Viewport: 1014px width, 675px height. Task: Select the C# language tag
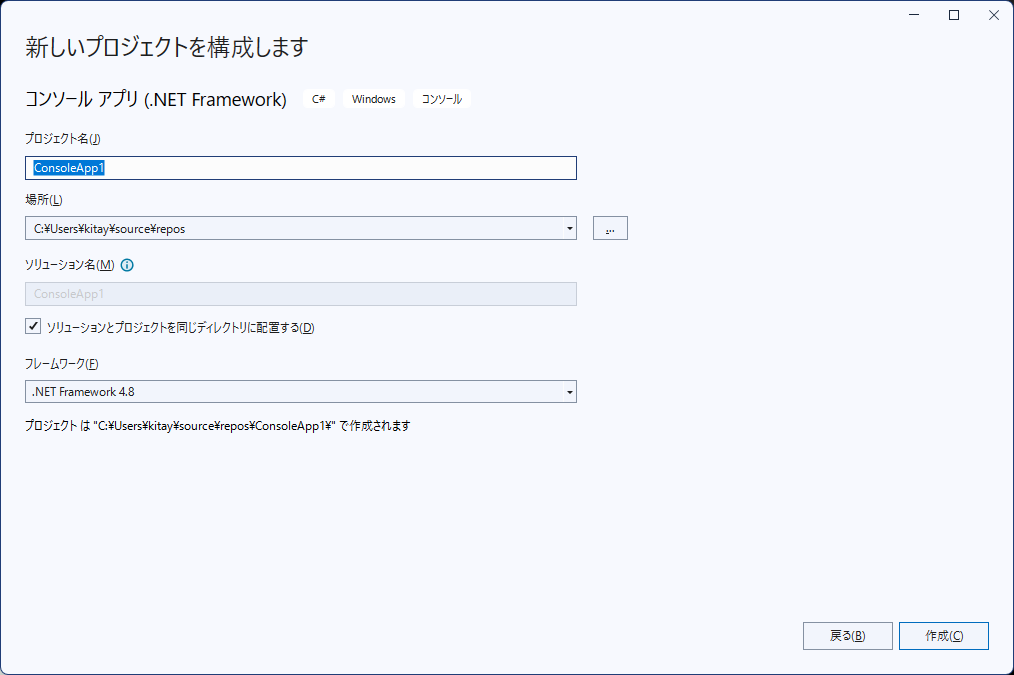coord(318,99)
